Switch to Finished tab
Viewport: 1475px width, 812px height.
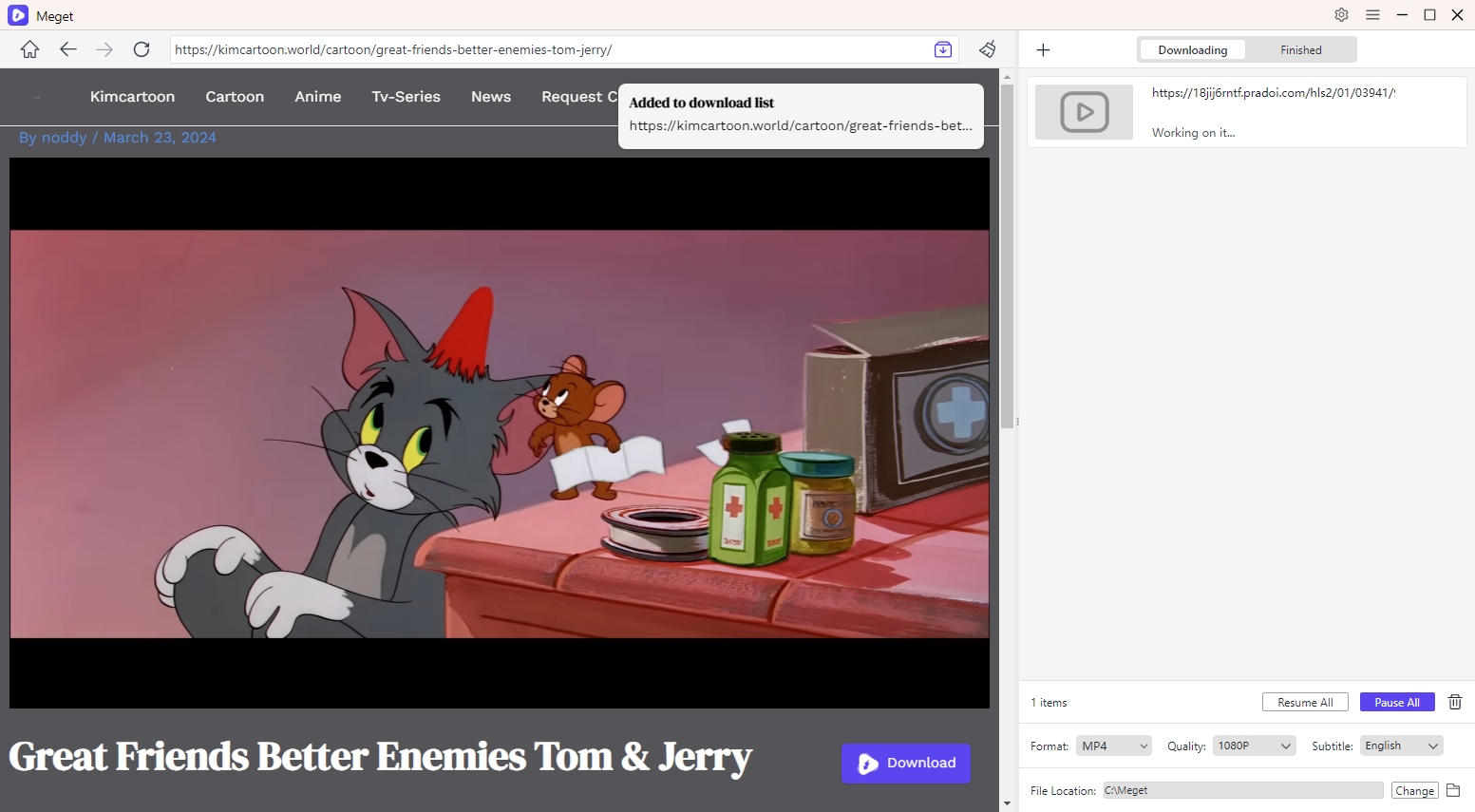pos(1300,50)
